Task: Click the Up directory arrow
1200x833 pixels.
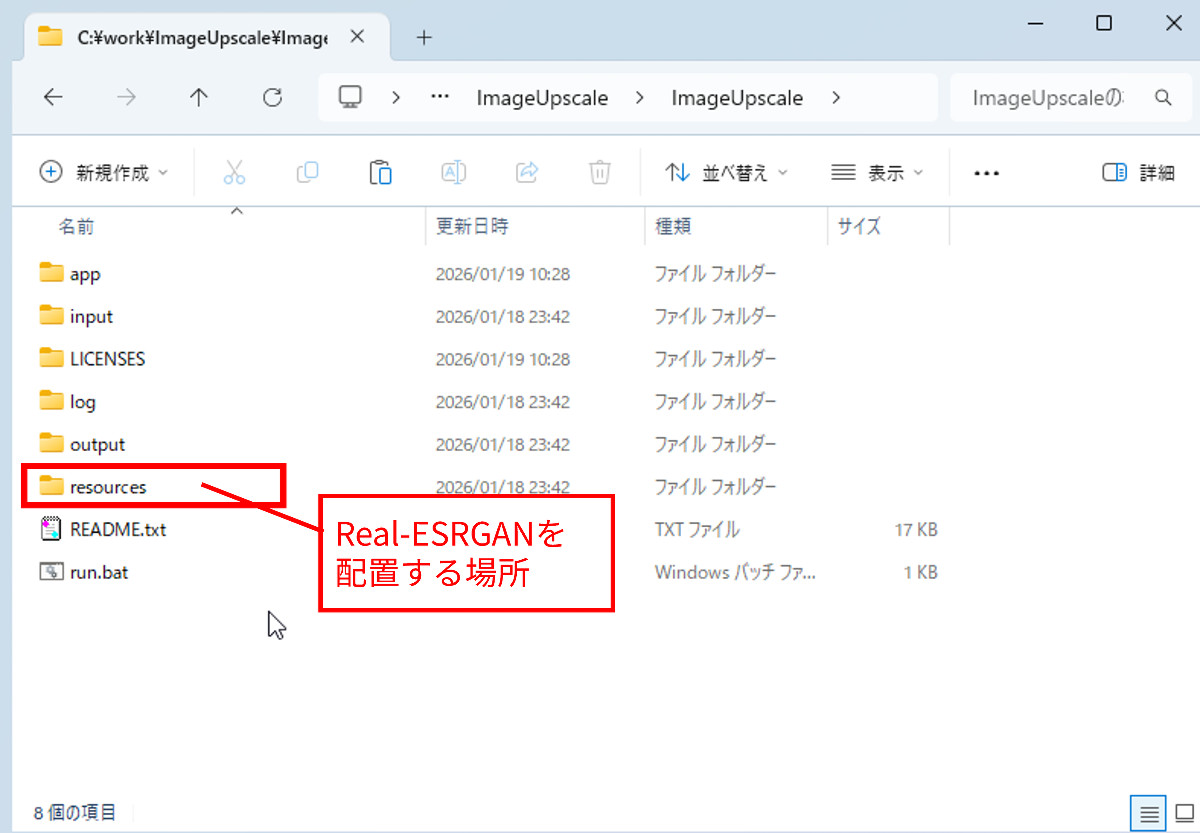Action: coord(199,97)
